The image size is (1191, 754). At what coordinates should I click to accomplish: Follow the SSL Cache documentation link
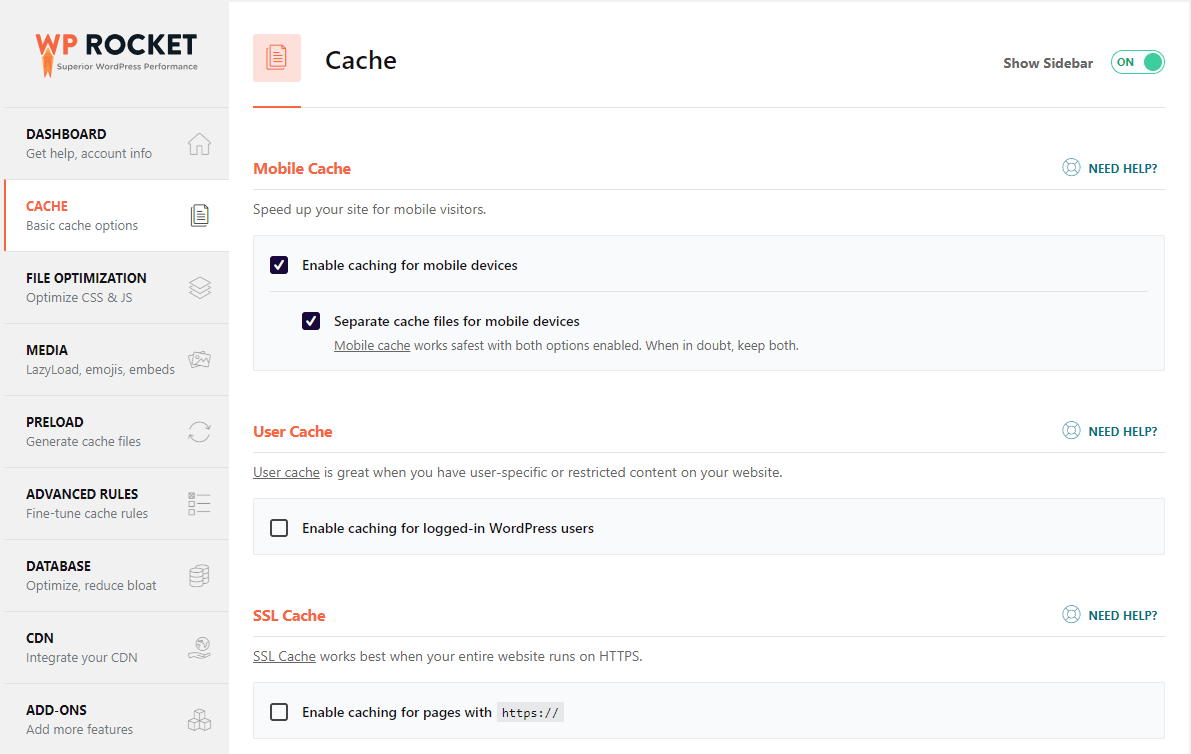click(x=284, y=656)
